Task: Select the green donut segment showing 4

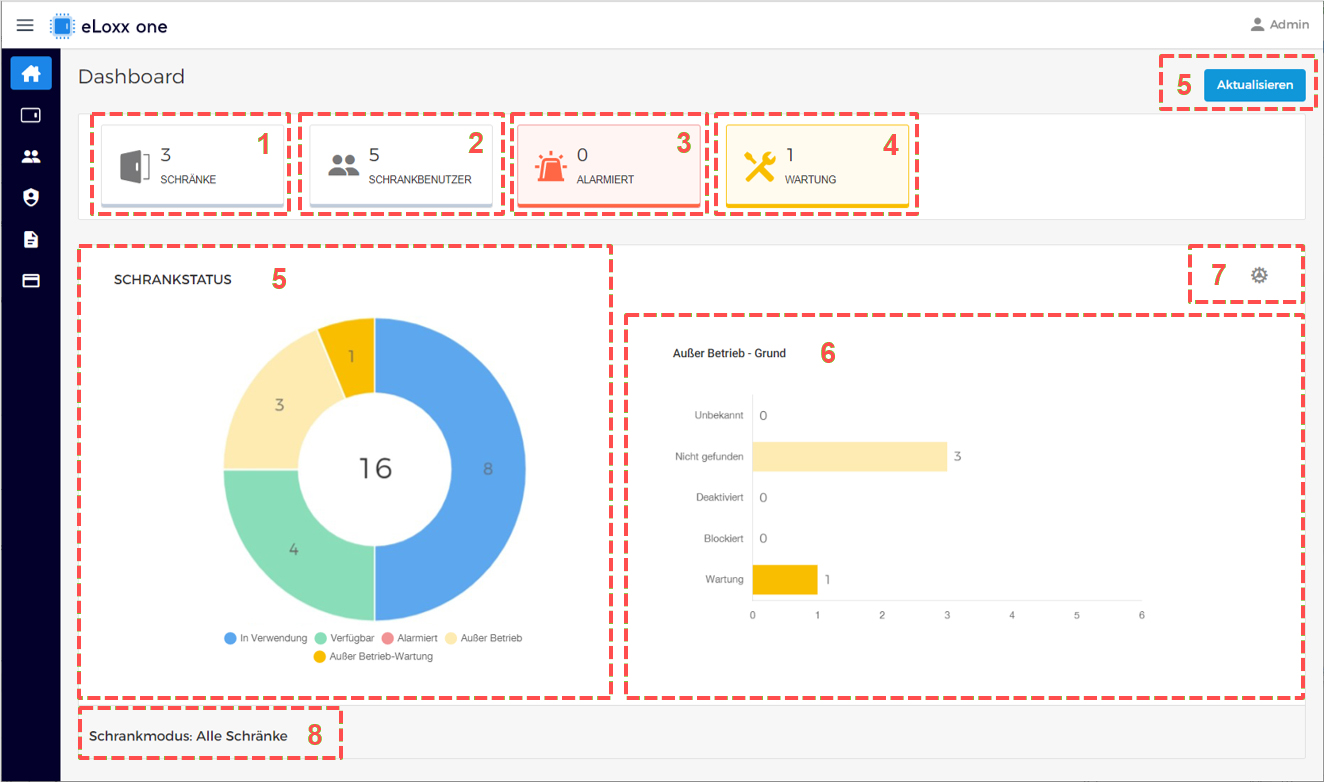Action: pos(293,549)
